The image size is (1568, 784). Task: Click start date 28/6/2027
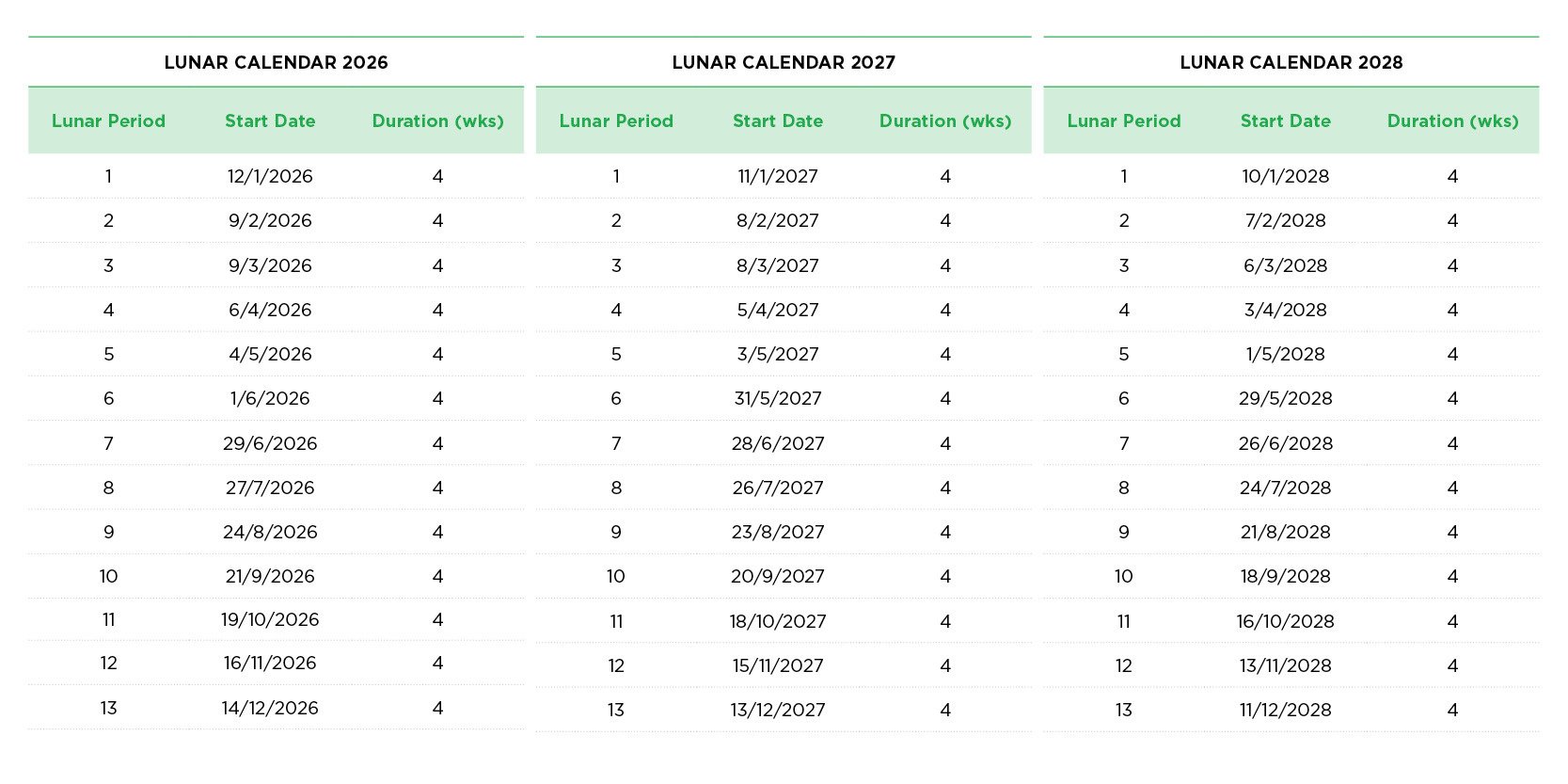point(778,443)
